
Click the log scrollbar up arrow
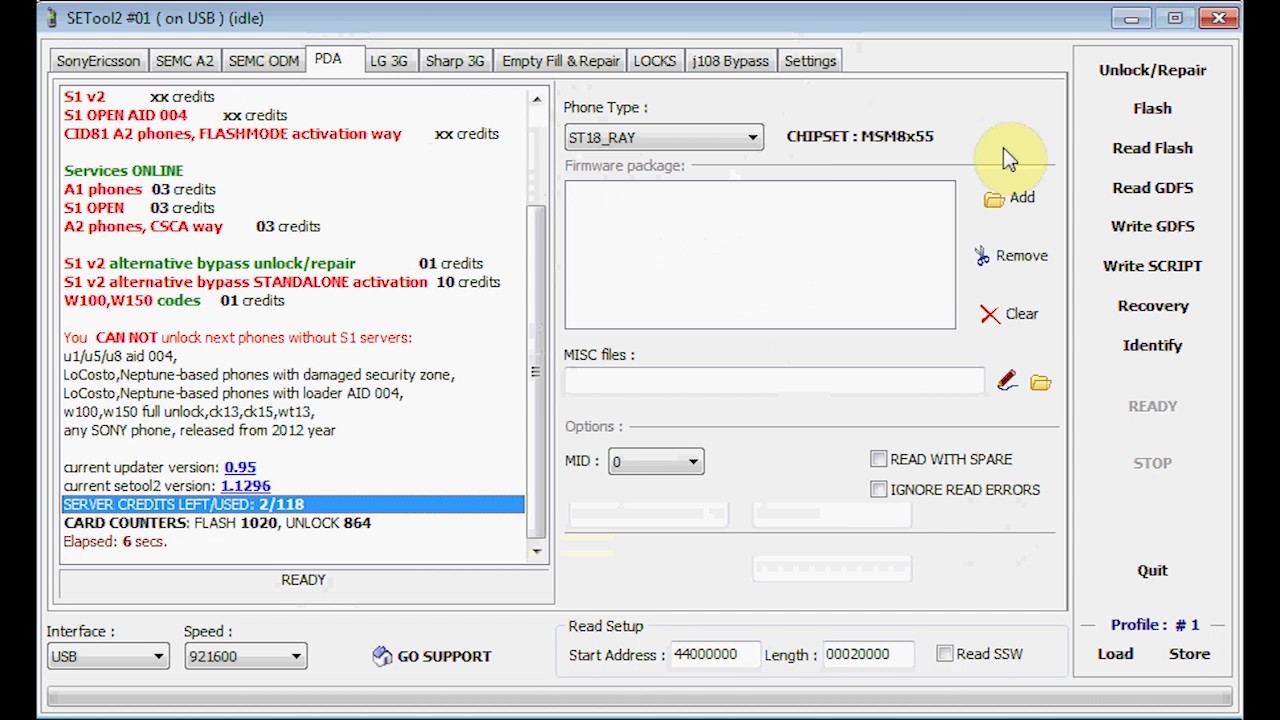tap(537, 99)
